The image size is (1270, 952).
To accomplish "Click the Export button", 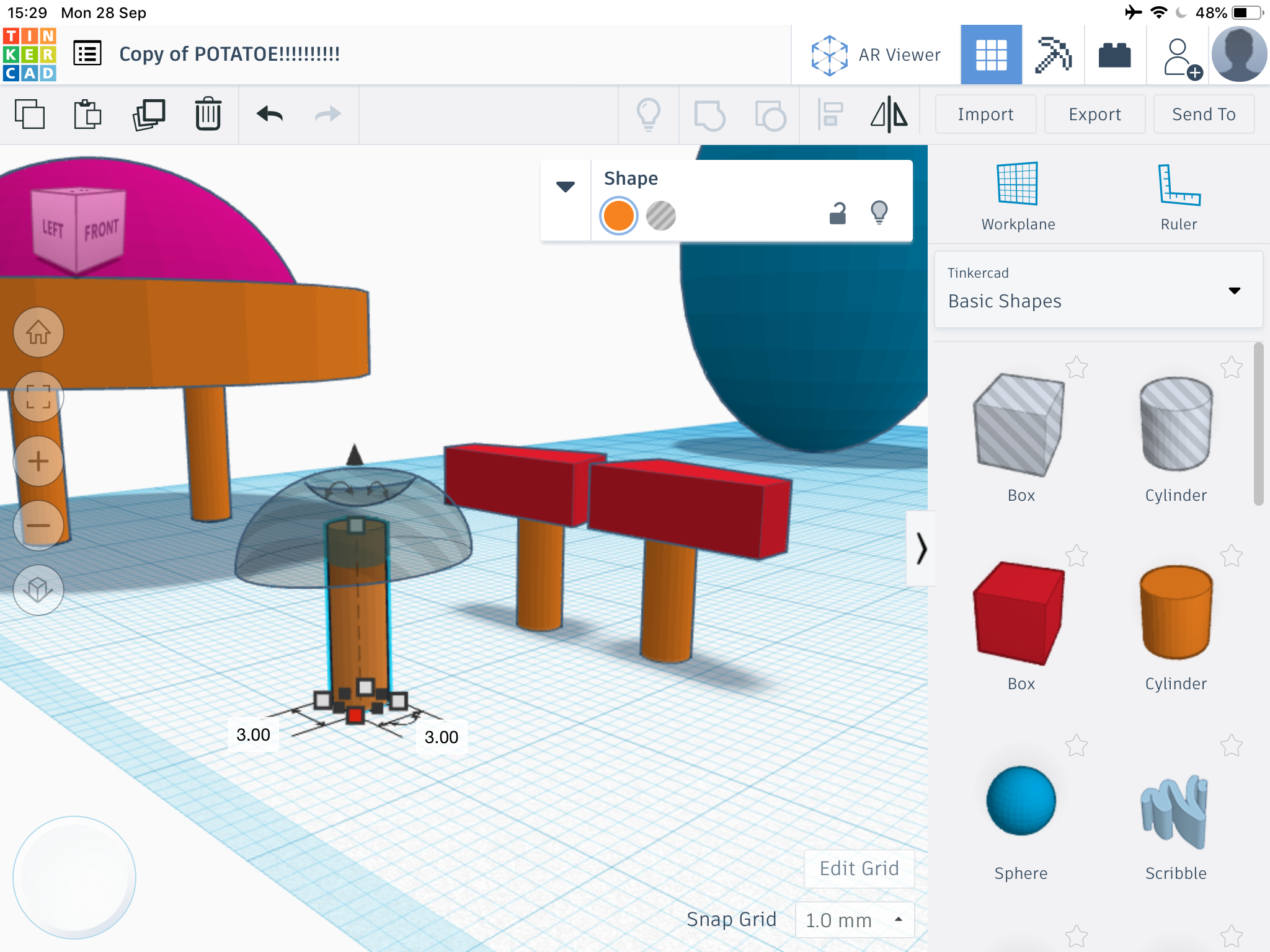I will pos(1095,114).
